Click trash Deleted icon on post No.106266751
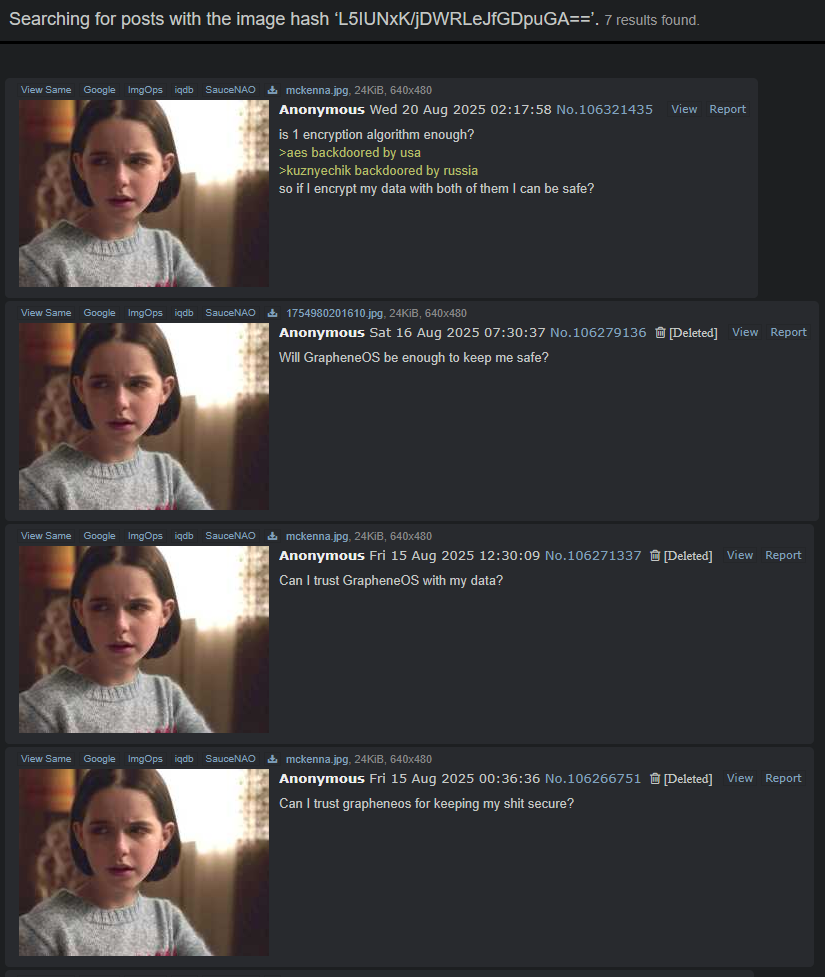Image resolution: width=825 pixels, height=977 pixels. coord(655,779)
